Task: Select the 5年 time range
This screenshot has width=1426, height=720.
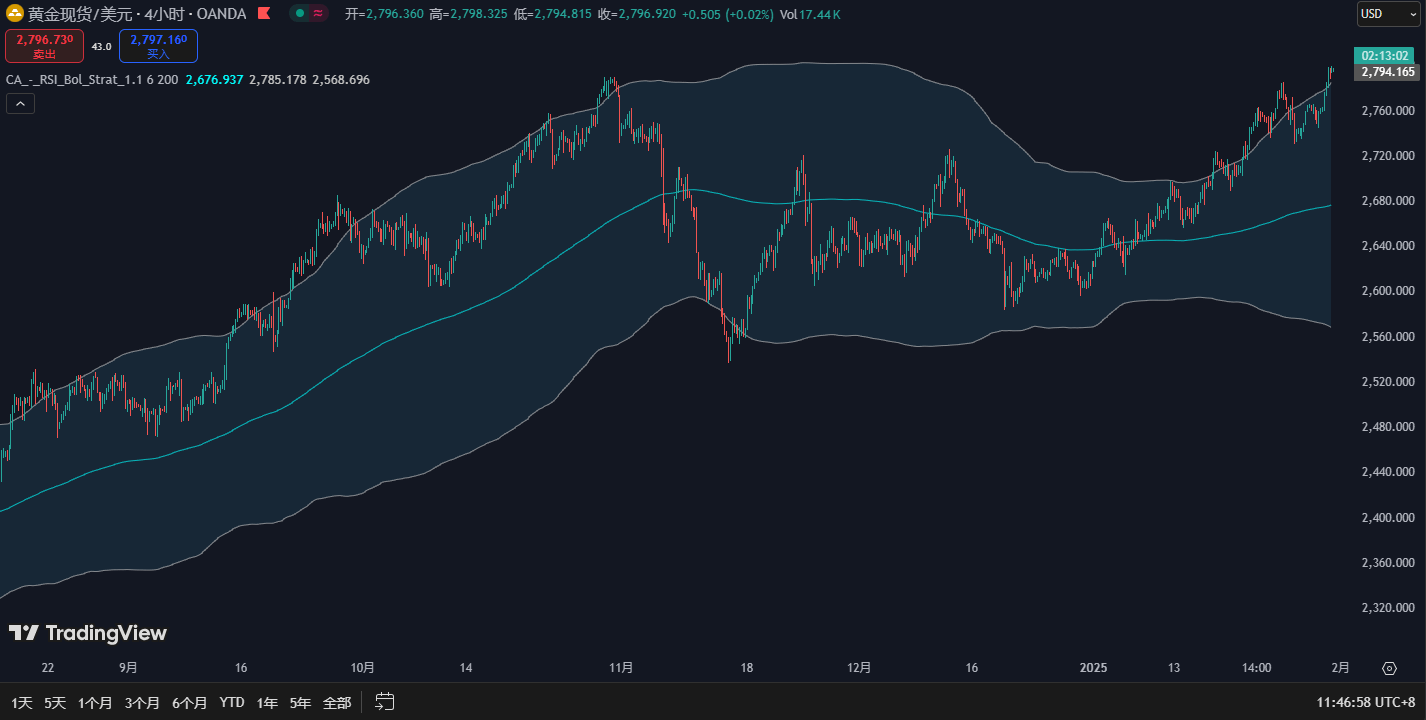Action: coord(300,702)
